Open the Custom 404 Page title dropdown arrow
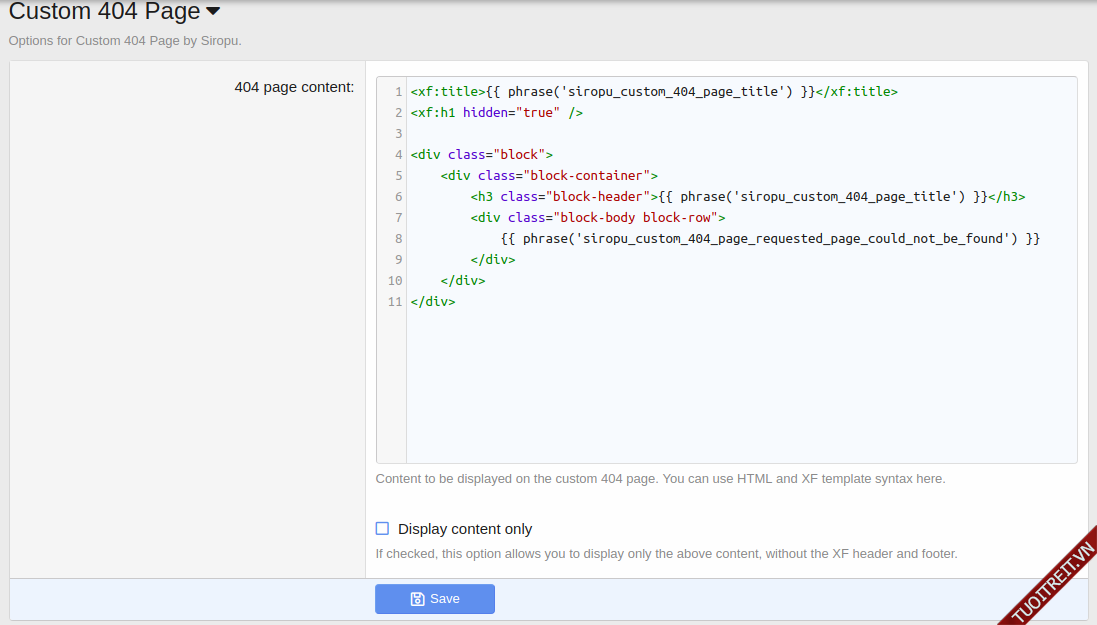This screenshot has height=625, width=1097. point(213,12)
